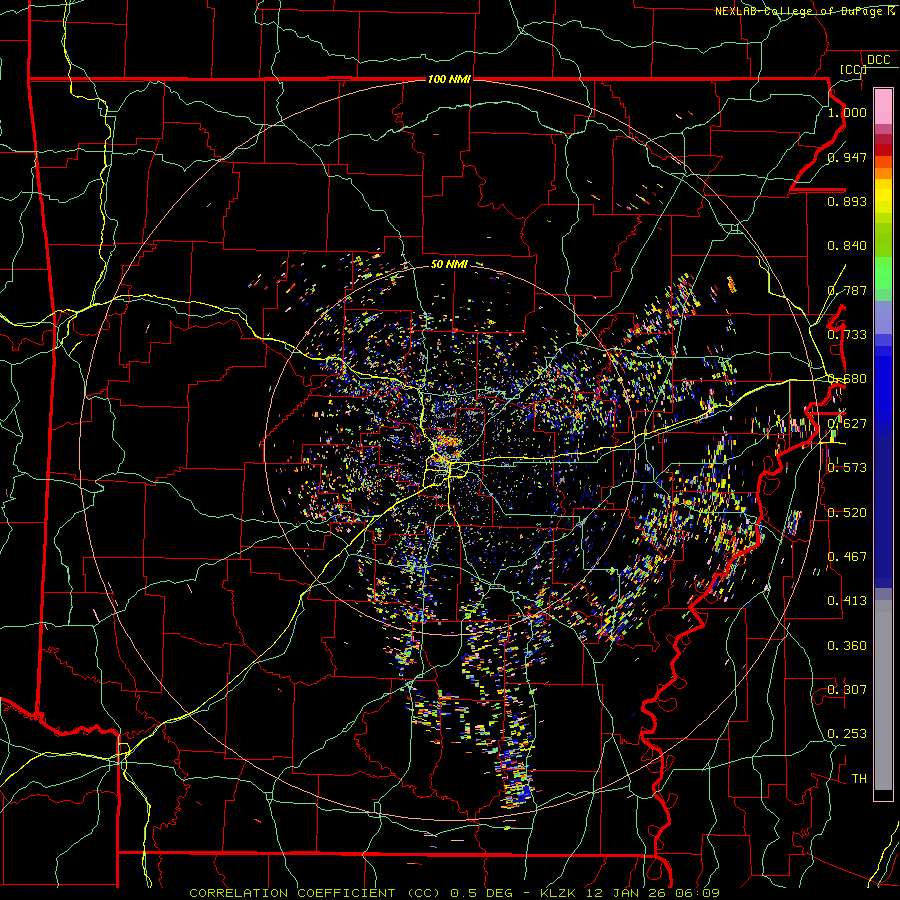This screenshot has width=900, height=900.
Task: Click the 0.893 legend value
Action: coord(847,201)
